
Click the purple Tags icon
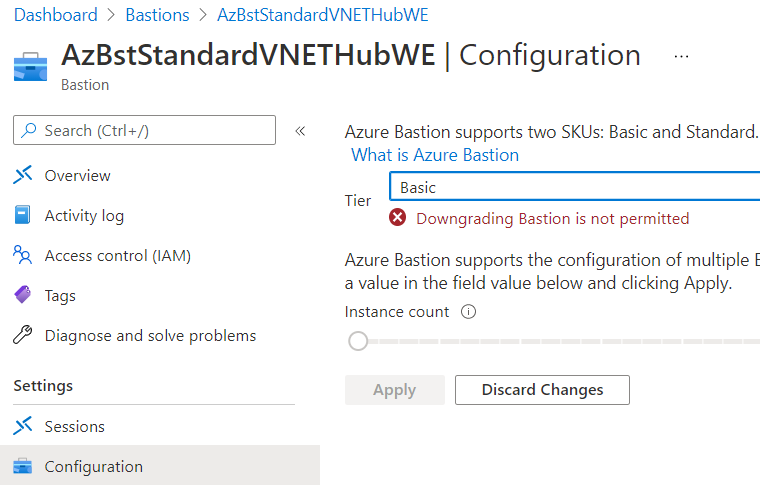pyautogui.click(x=23, y=295)
